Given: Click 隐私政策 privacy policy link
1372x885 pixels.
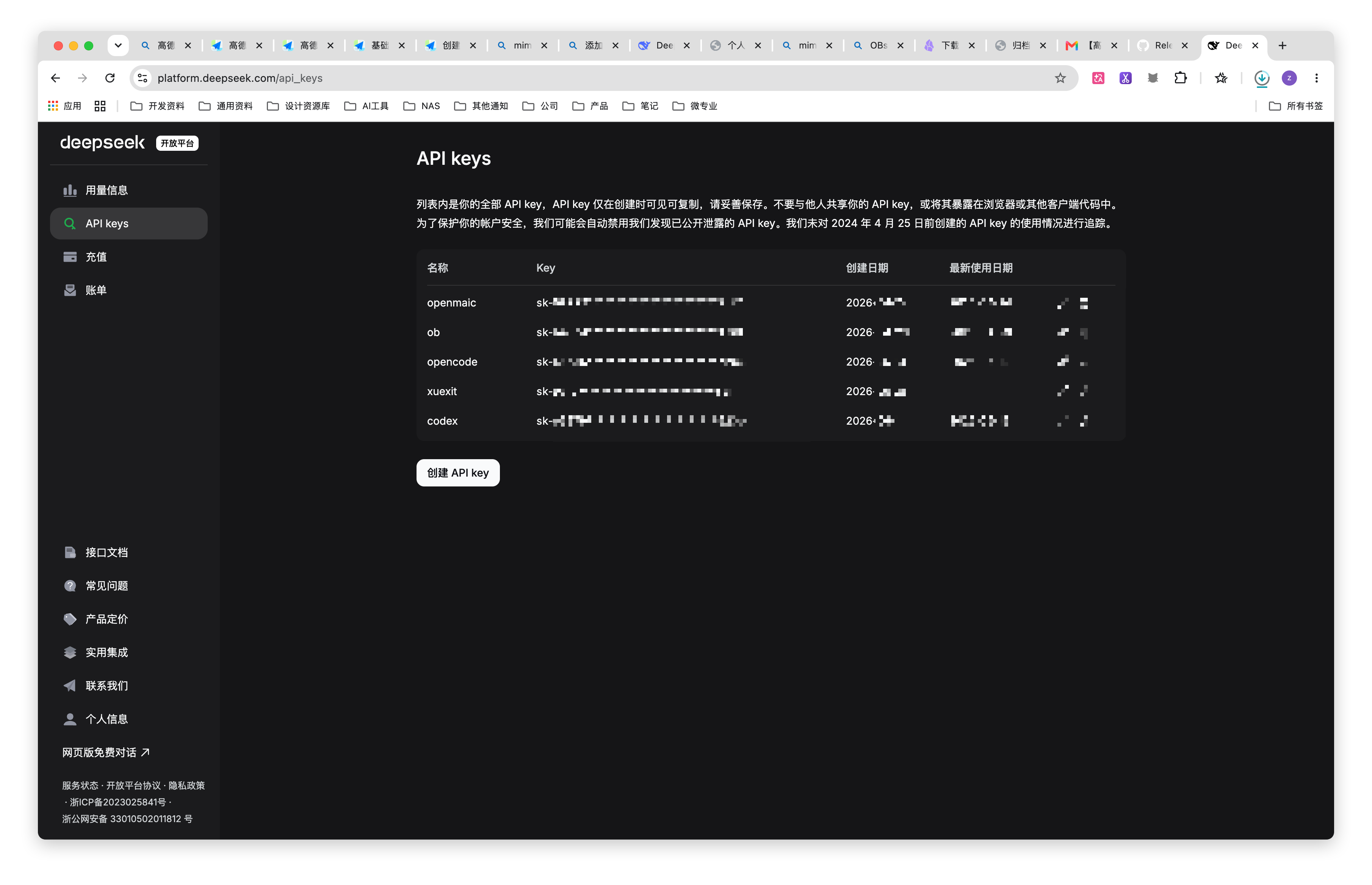Looking at the screenshot, I should (186, 785).
